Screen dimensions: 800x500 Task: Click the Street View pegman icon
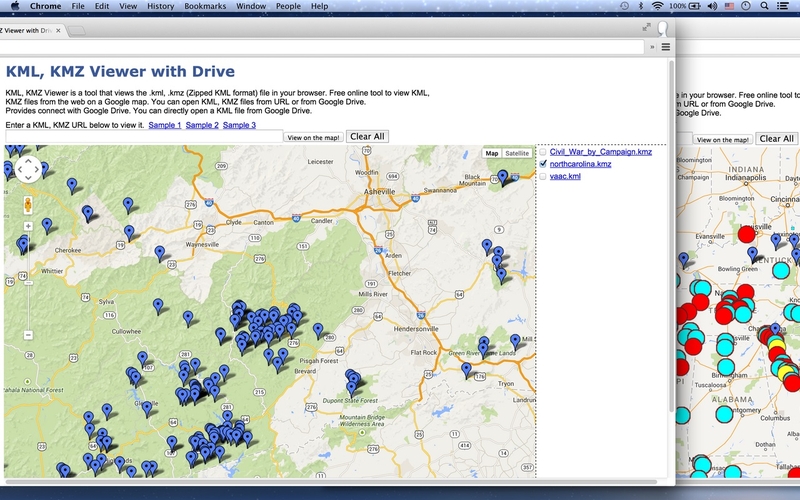pos(28,204)
